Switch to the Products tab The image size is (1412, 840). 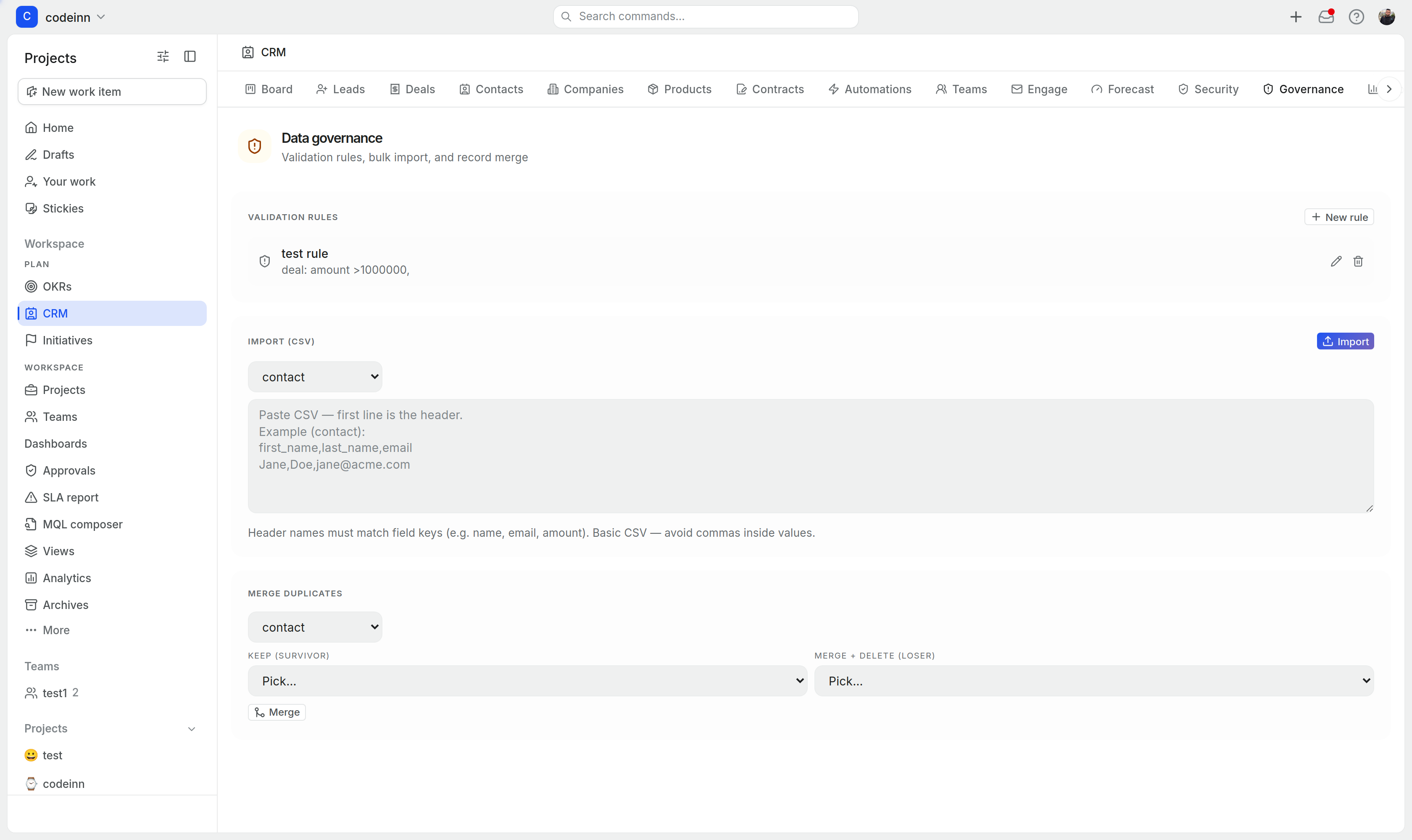coord(680,89)
